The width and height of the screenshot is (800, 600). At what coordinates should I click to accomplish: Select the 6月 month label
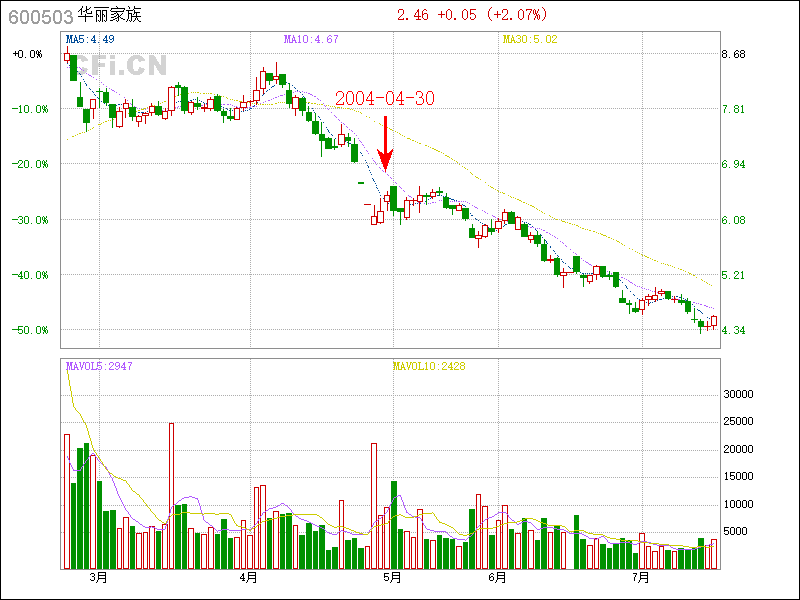point(497,577)
